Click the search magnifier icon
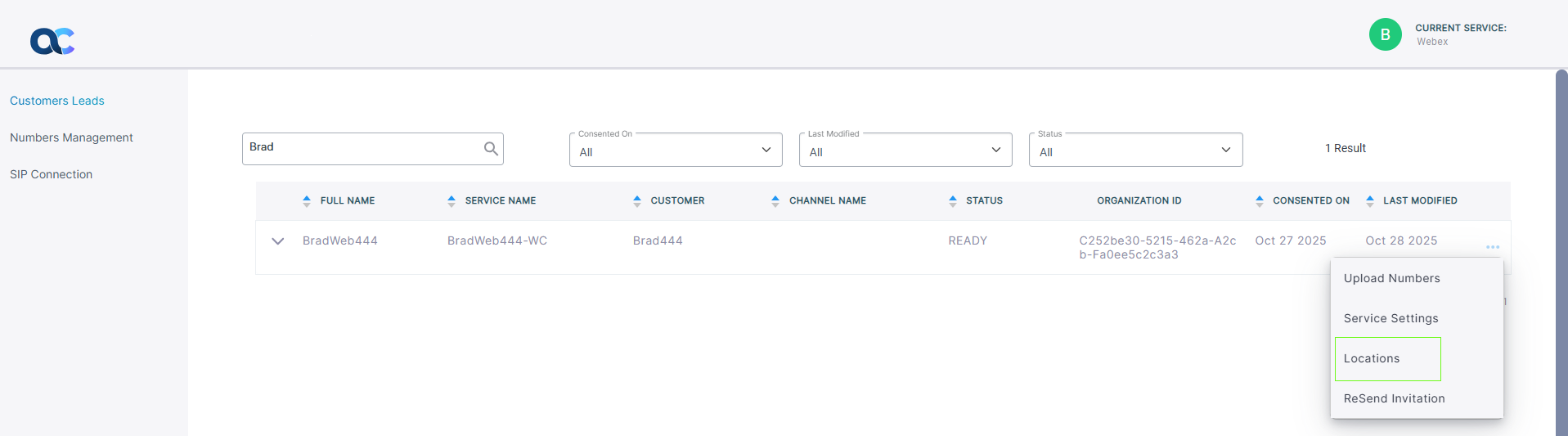Screen dimensions: 1568x436 [491, 148]
